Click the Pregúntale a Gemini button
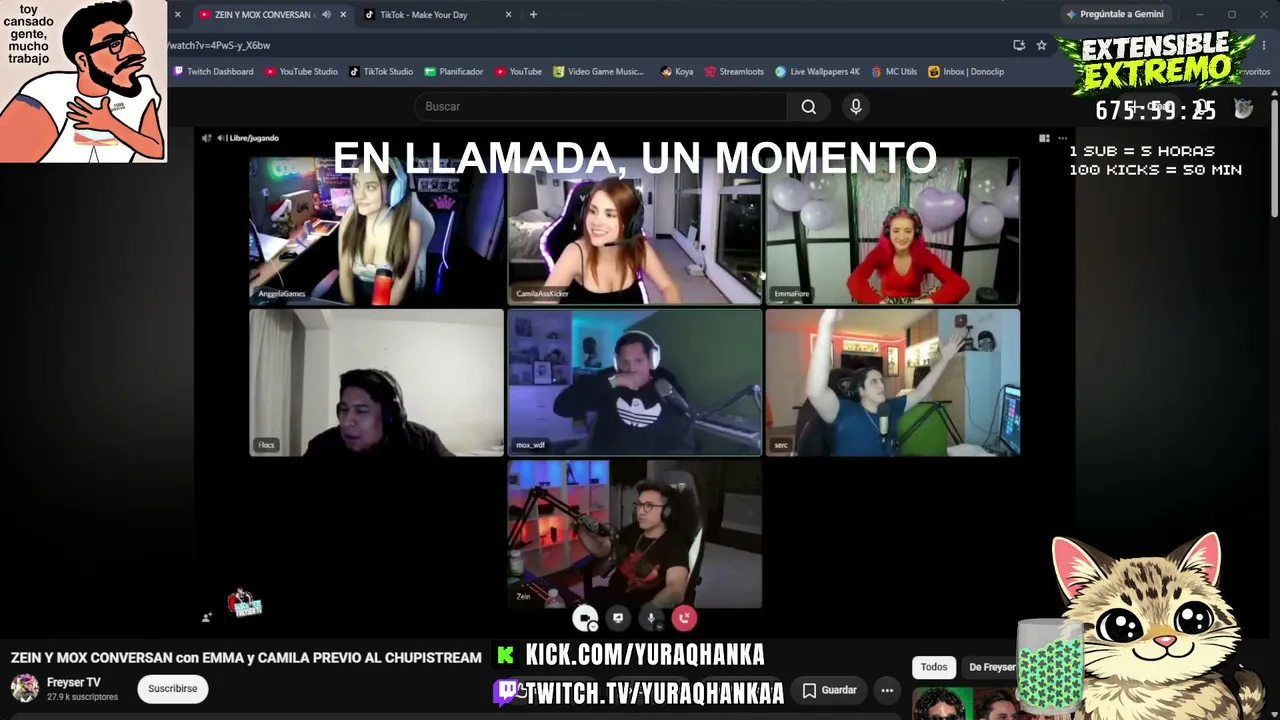Image resolution: width=1280 pixels, height=720 pixels. 1115,14
